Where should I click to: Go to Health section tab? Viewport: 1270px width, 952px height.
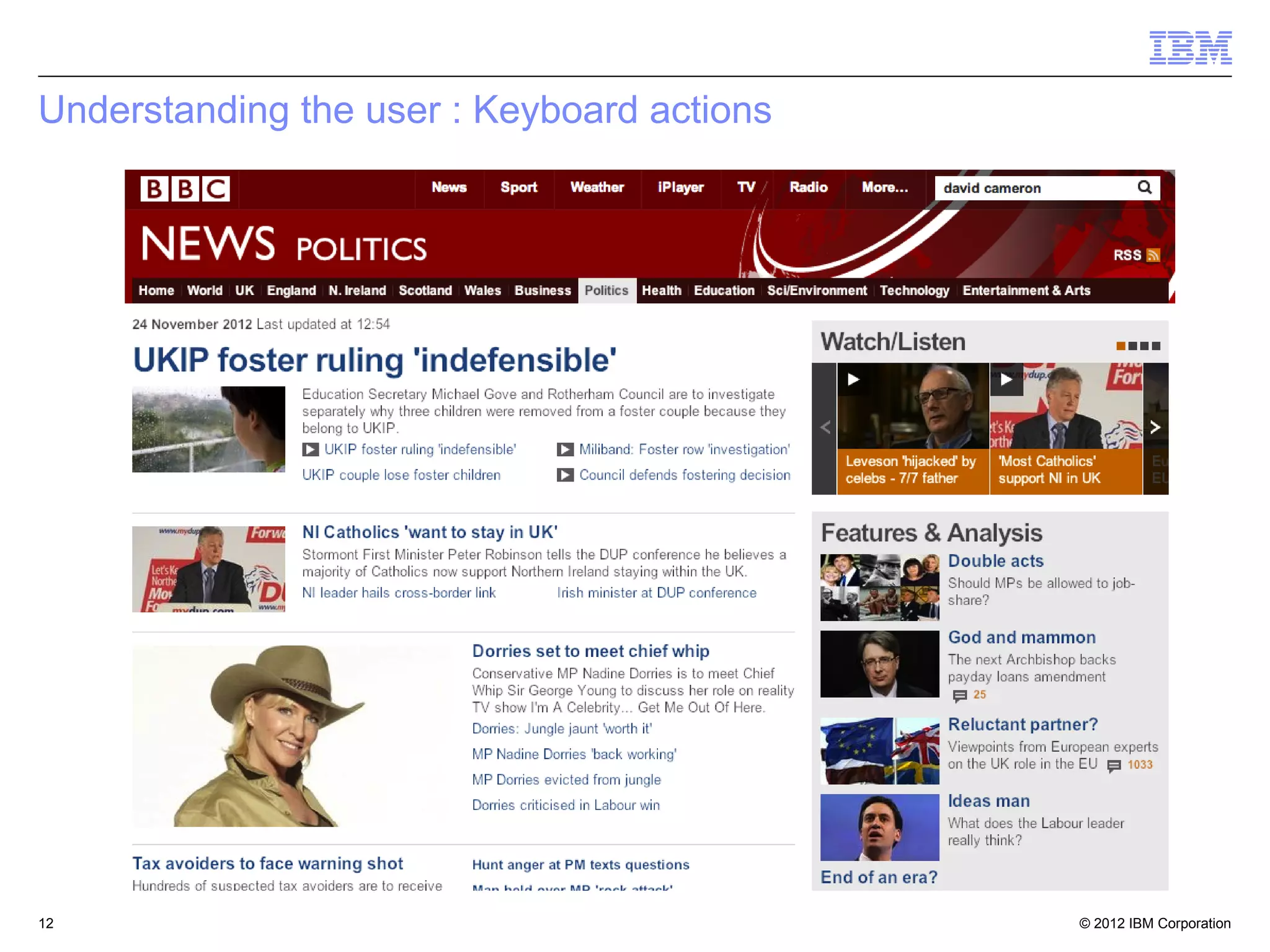(662, 291)
